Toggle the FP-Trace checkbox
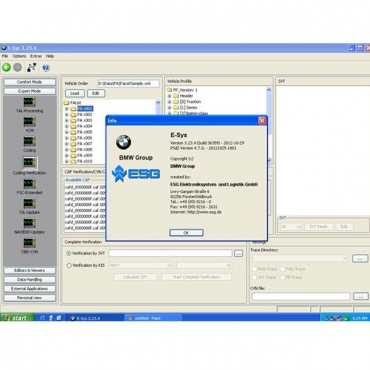The width and height of the screenshot is (370, 370). [282, 277]
